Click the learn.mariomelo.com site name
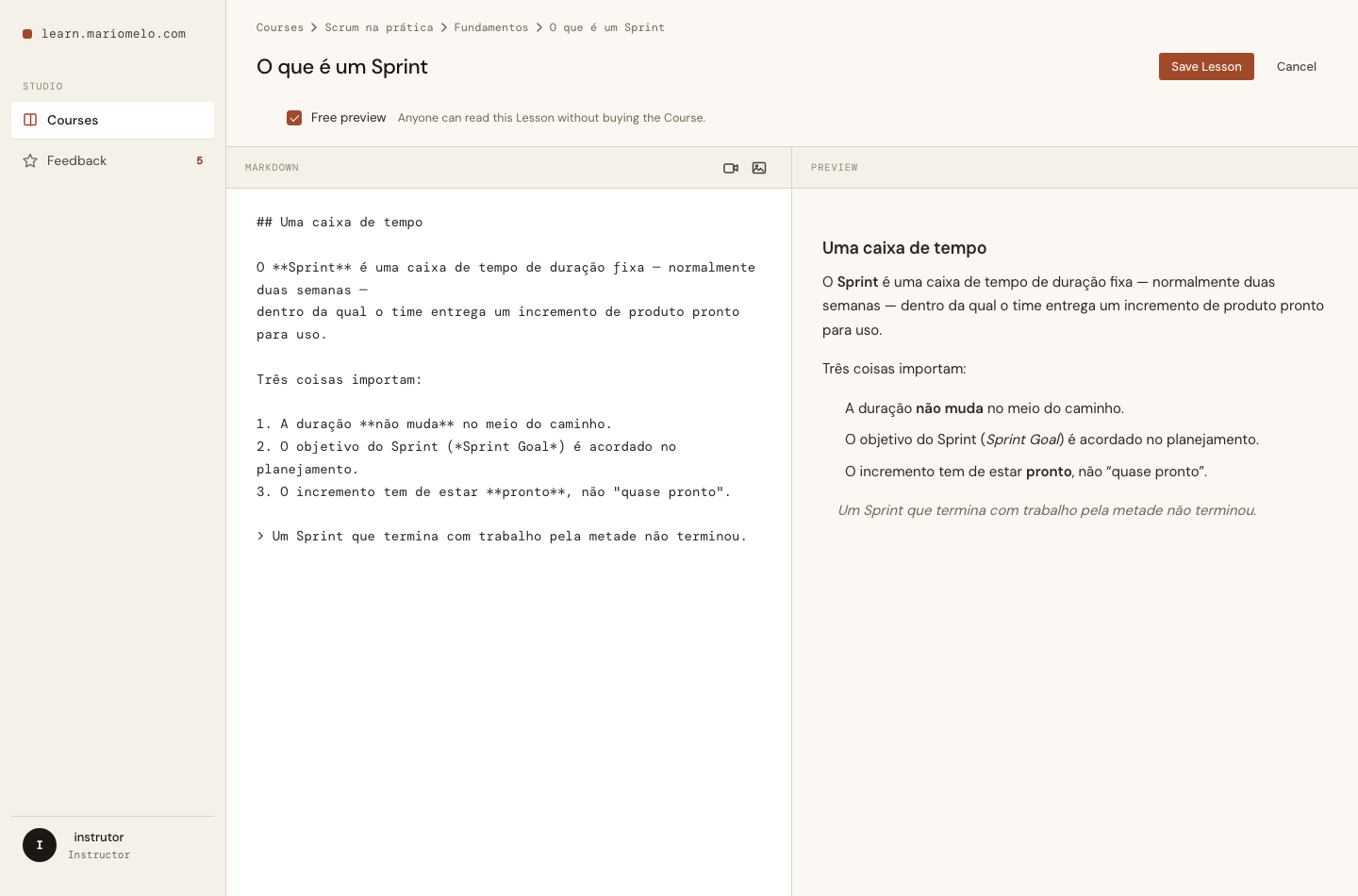 113,34
